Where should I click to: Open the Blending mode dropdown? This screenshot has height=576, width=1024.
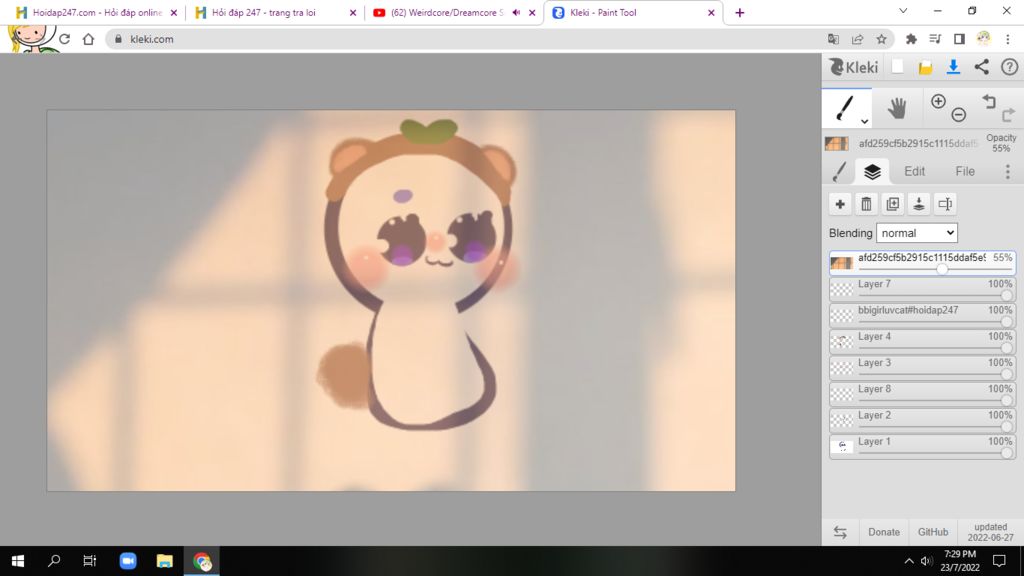pyautogui.click(x=917, y=233)
